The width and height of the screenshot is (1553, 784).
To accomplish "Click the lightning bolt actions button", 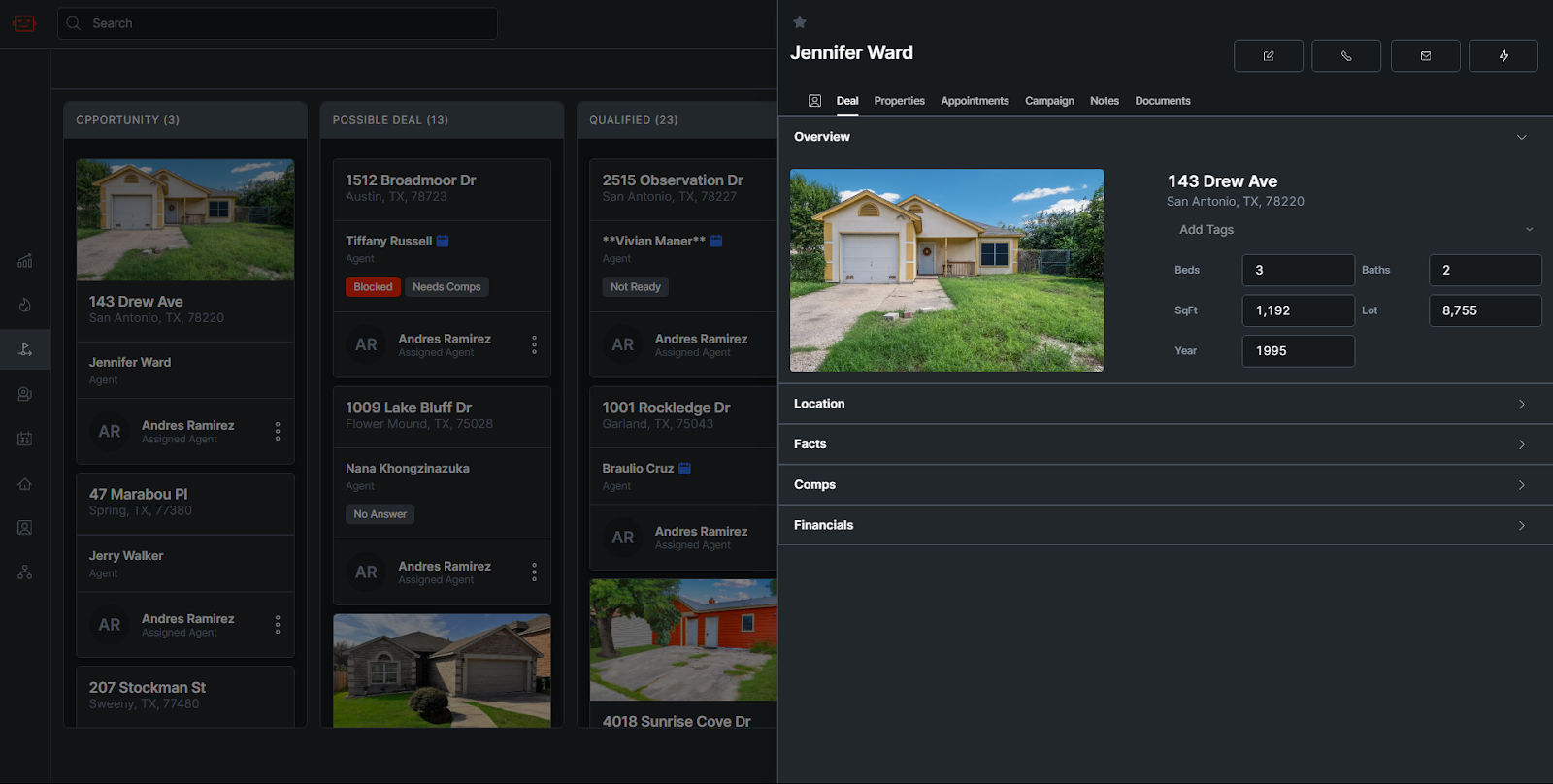I will click(1503, 56).
